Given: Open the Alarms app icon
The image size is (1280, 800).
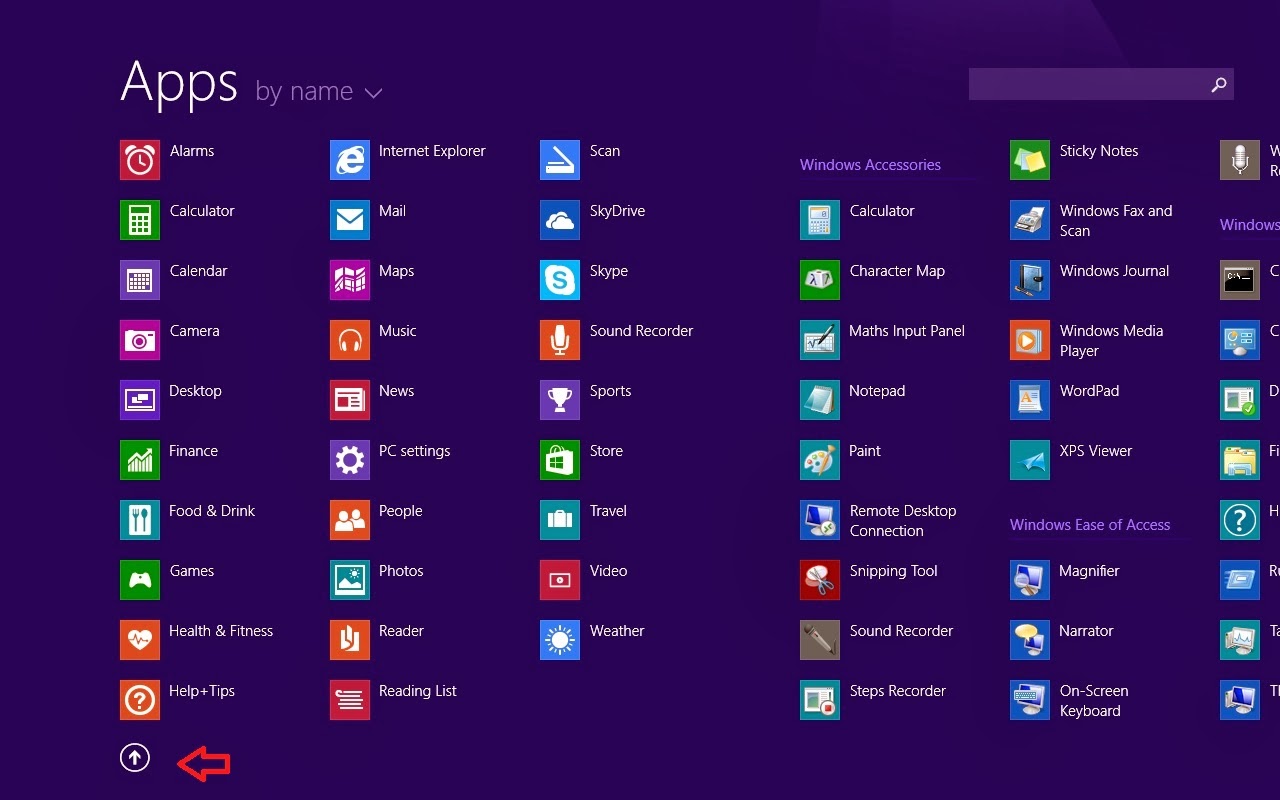Looking at the screenshot, I should 140,160.
